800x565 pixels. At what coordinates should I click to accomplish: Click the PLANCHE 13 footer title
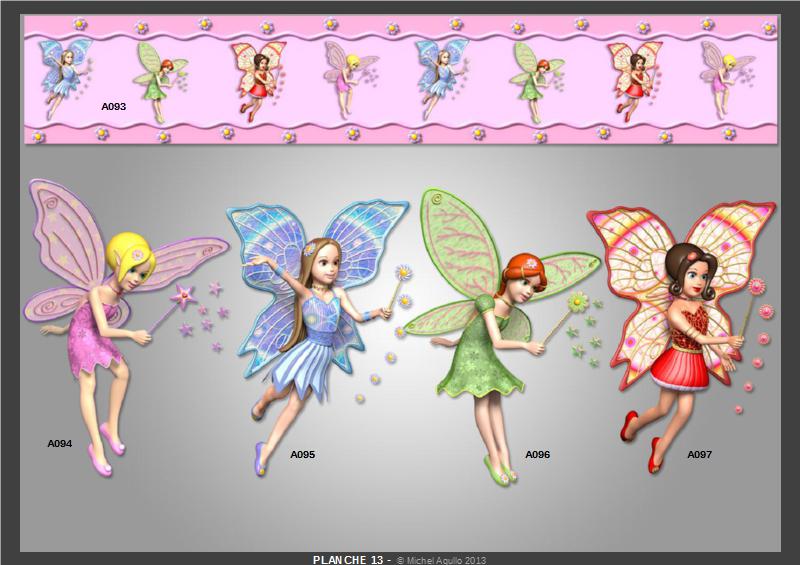(348, 560)
